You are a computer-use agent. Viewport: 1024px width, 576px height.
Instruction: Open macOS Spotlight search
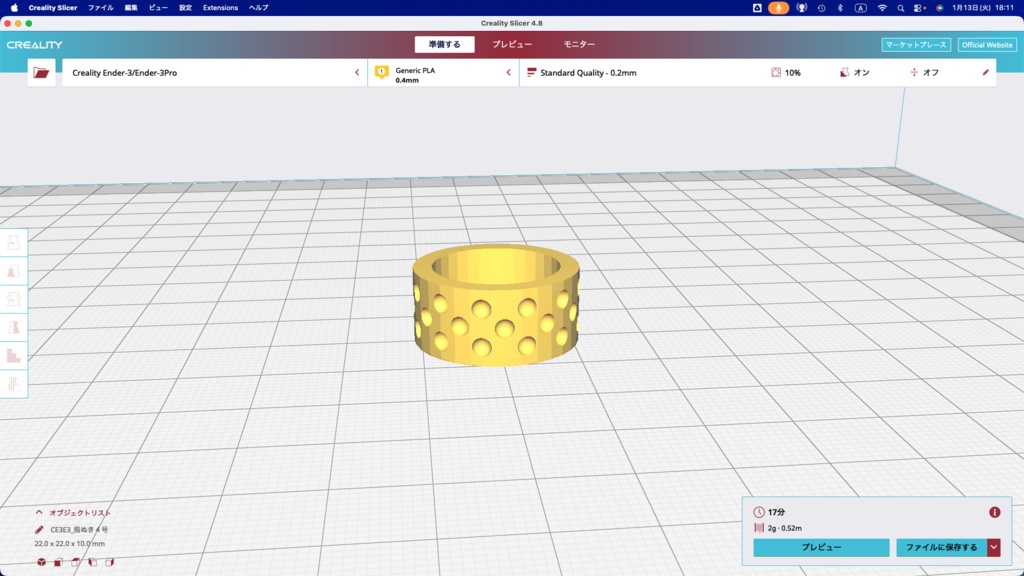pos(901,8)
